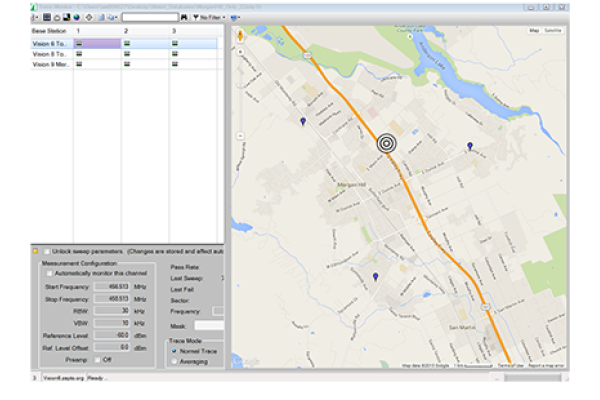This screenshot has height=400, width=600.
Task: Click the binoculars find icon
Action: [x=184, y=17]
